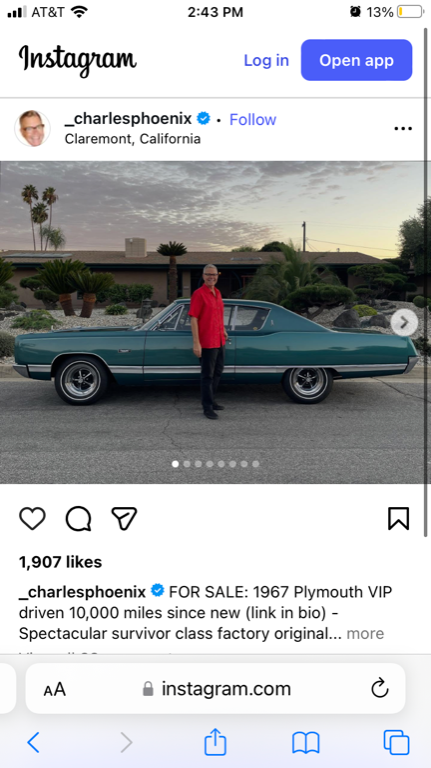Follow the _charlesphoenix account
The height and width of the screenshot is (768, 431).
point(253,119)
